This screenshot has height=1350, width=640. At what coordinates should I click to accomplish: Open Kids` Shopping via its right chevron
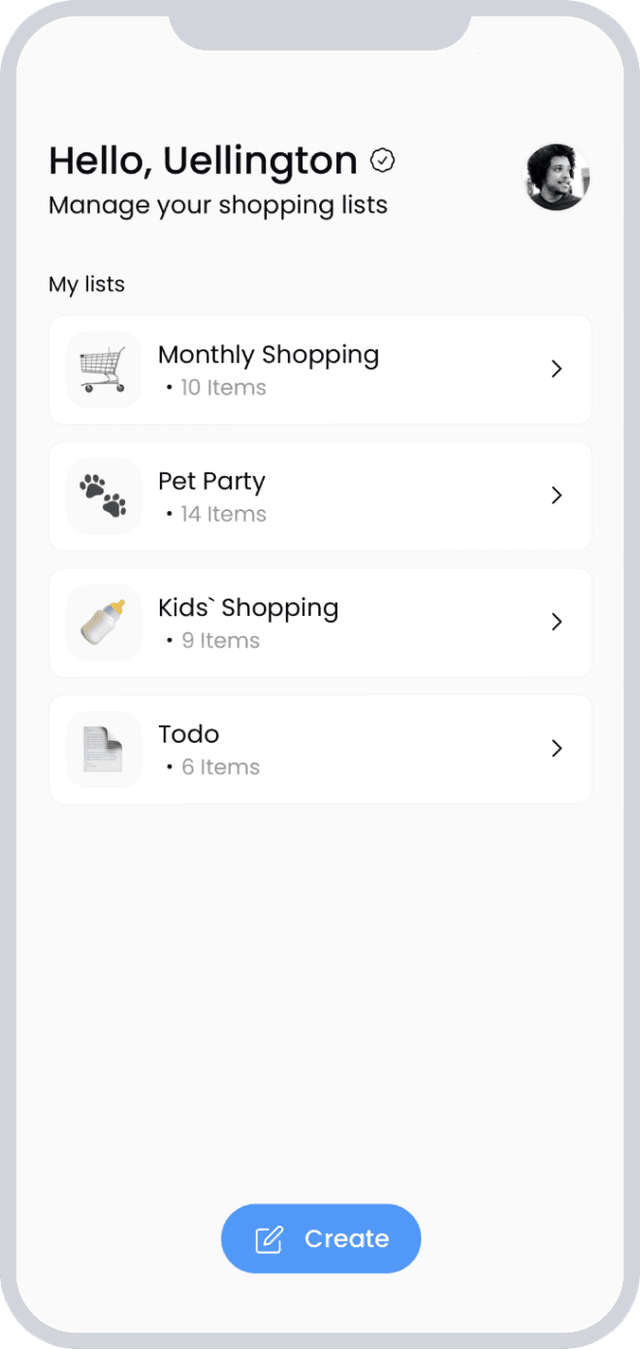[557, 622]
